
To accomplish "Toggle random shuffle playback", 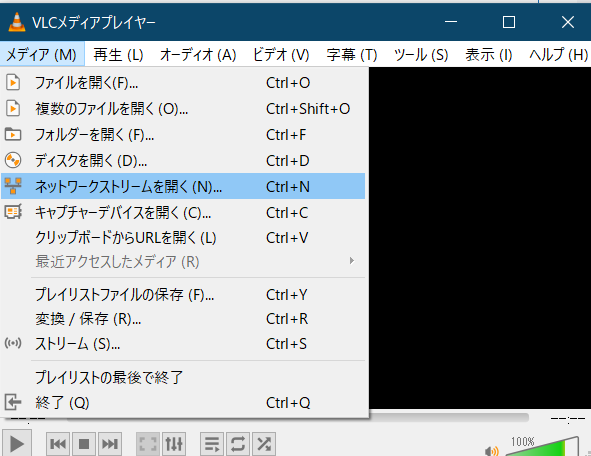I will (264, 444).
